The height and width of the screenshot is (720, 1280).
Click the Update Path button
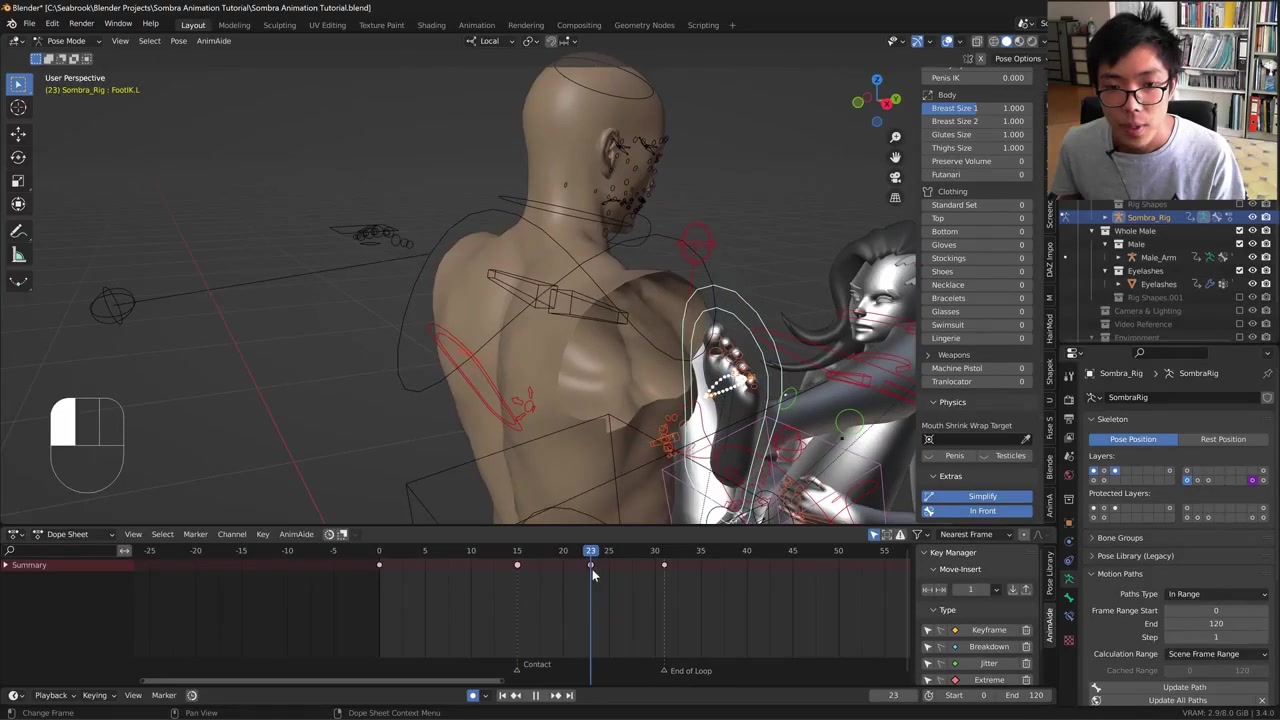1184,687
